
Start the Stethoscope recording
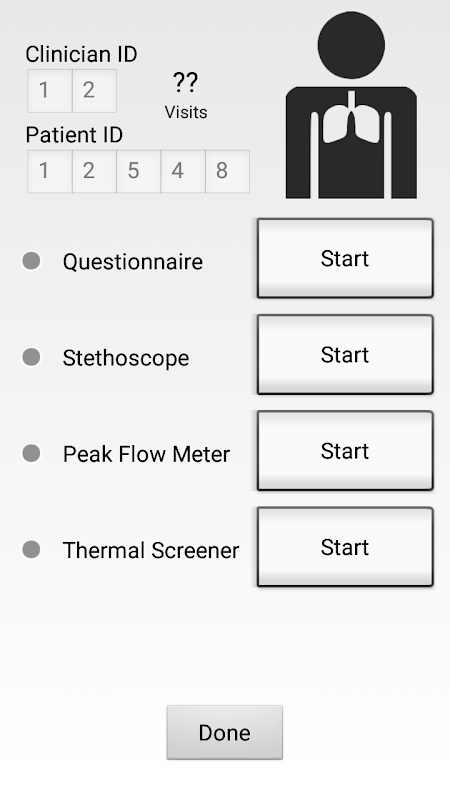[345, 355]
